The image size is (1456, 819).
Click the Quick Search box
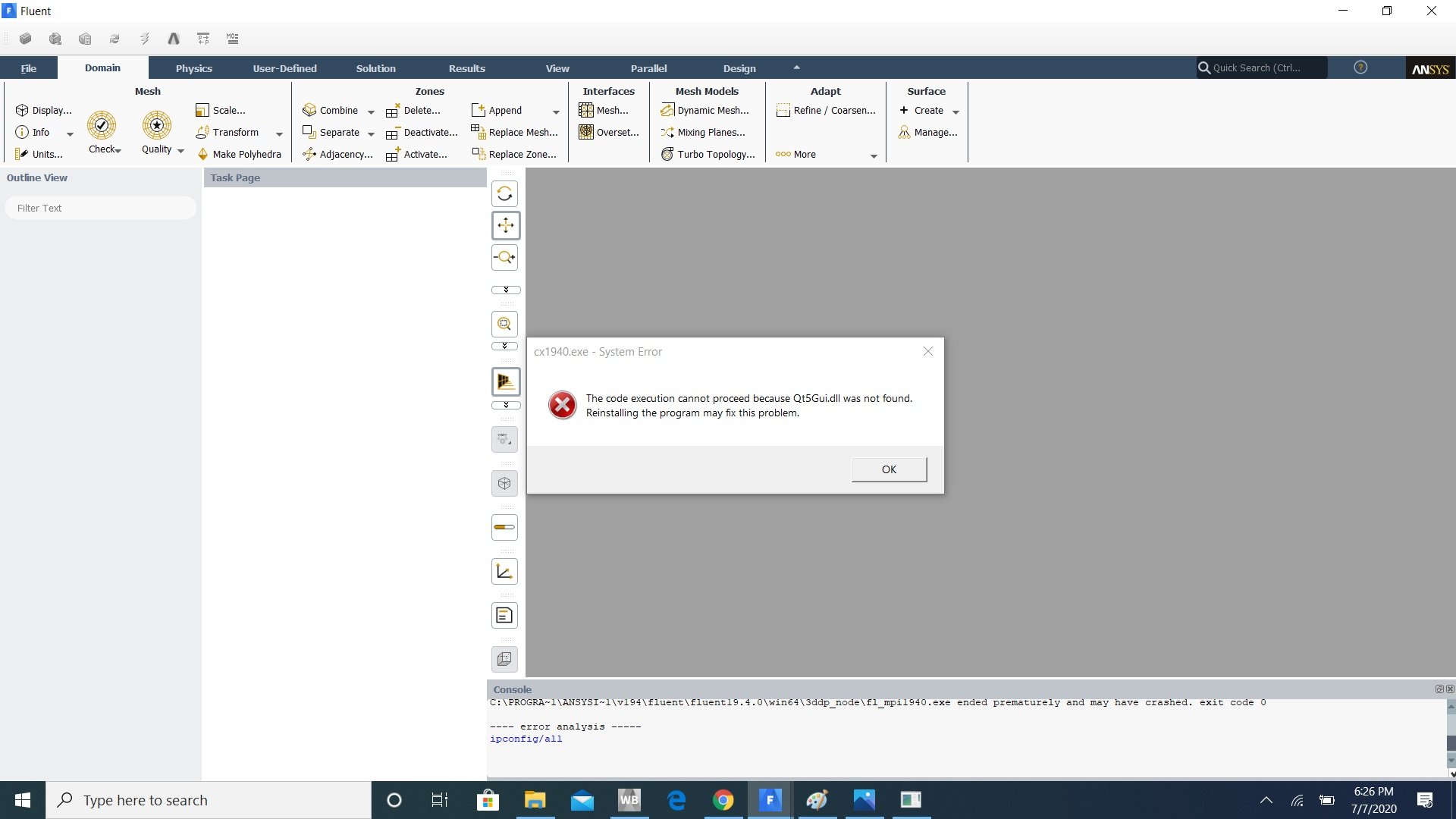(x=1261, y=67)
